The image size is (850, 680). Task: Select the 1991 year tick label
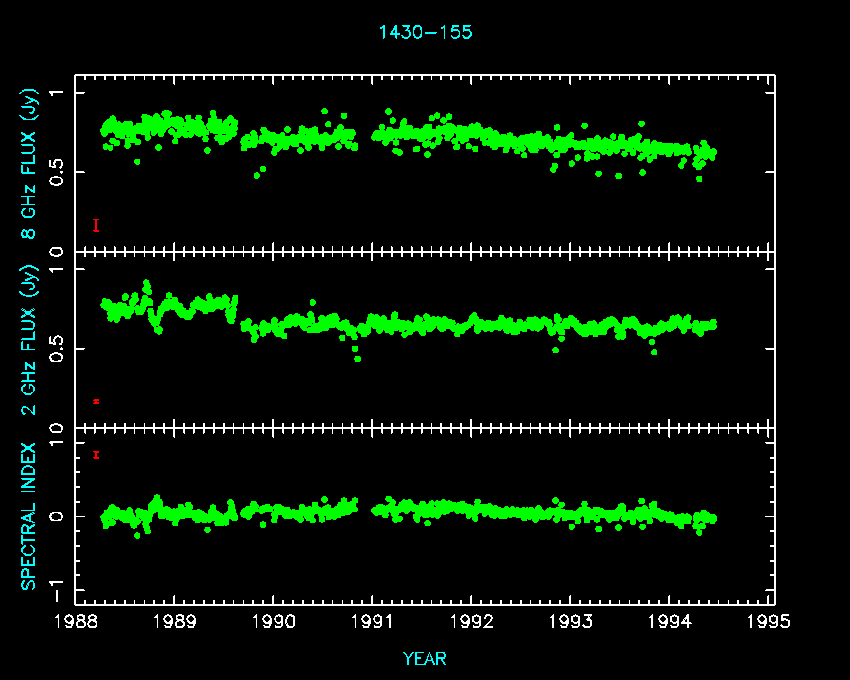(373, 622)
